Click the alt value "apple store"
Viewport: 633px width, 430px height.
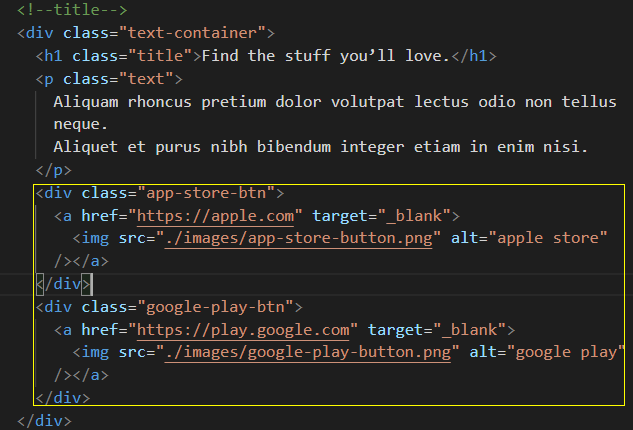[548, 238]
